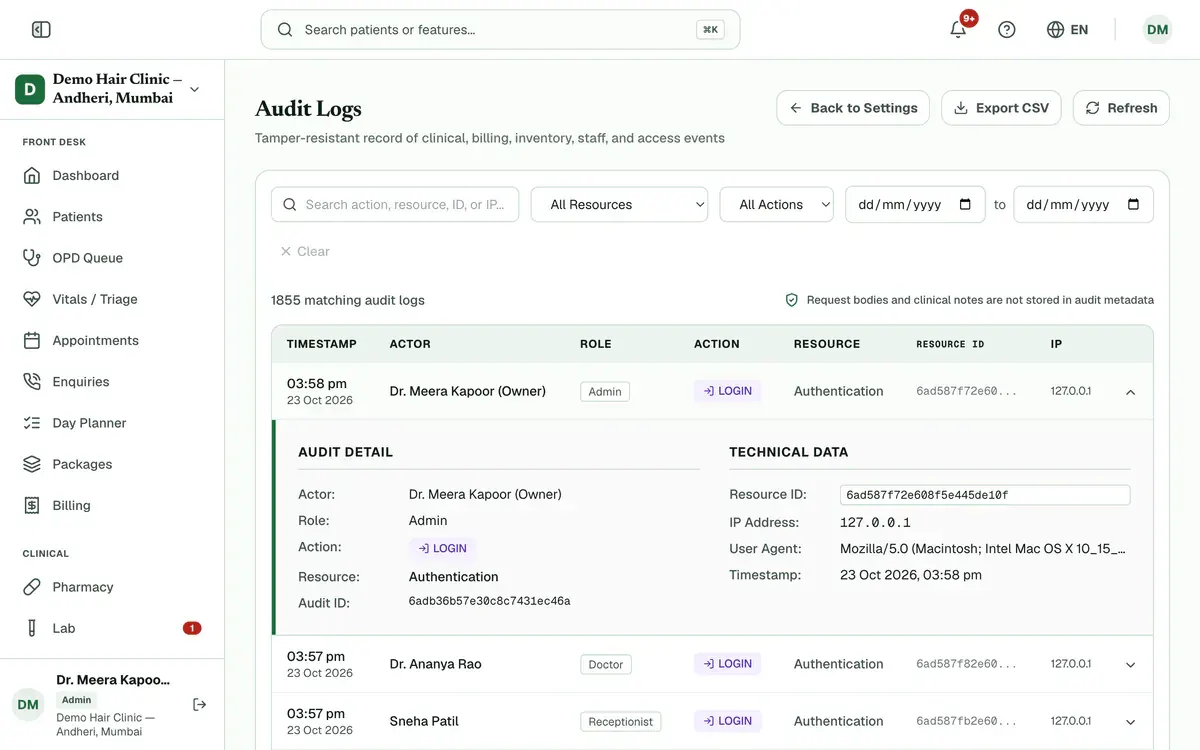Click the Lab test tube icon
Screen dimensions: 1200x750
click(x=32, y=628)
